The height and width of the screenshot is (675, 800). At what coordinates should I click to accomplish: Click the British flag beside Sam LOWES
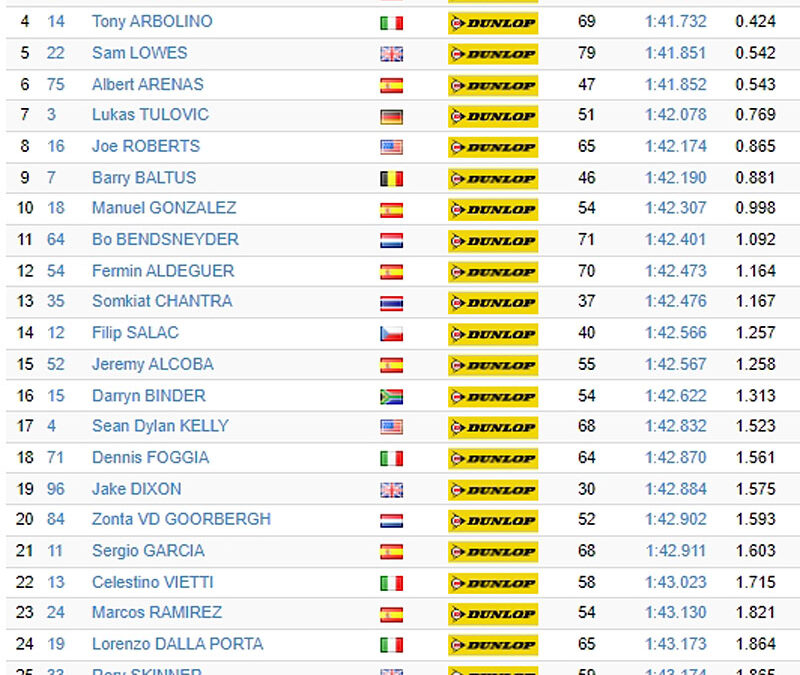click(391, 54)
